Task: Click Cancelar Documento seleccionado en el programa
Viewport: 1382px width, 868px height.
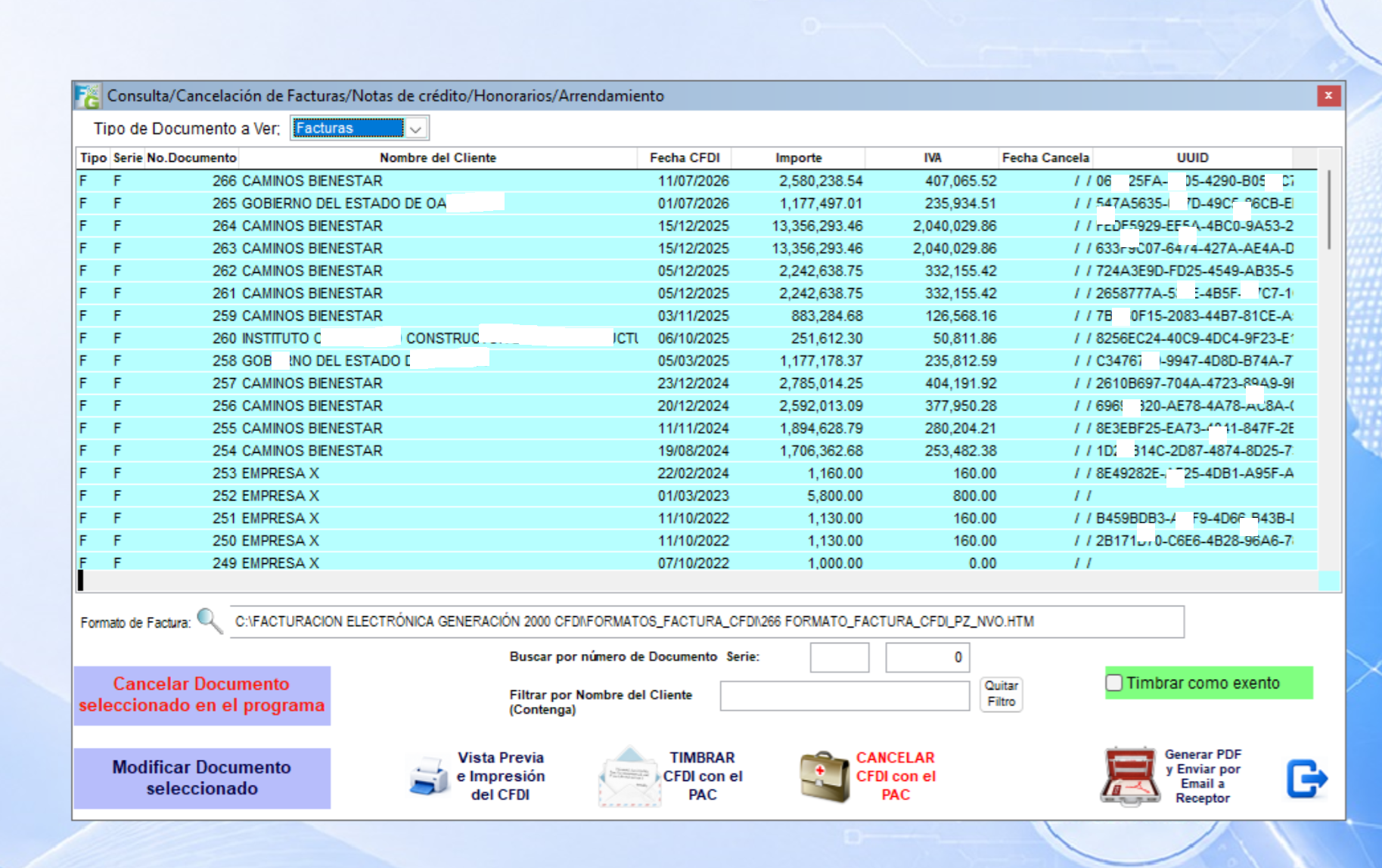Action: pos(202,695)
